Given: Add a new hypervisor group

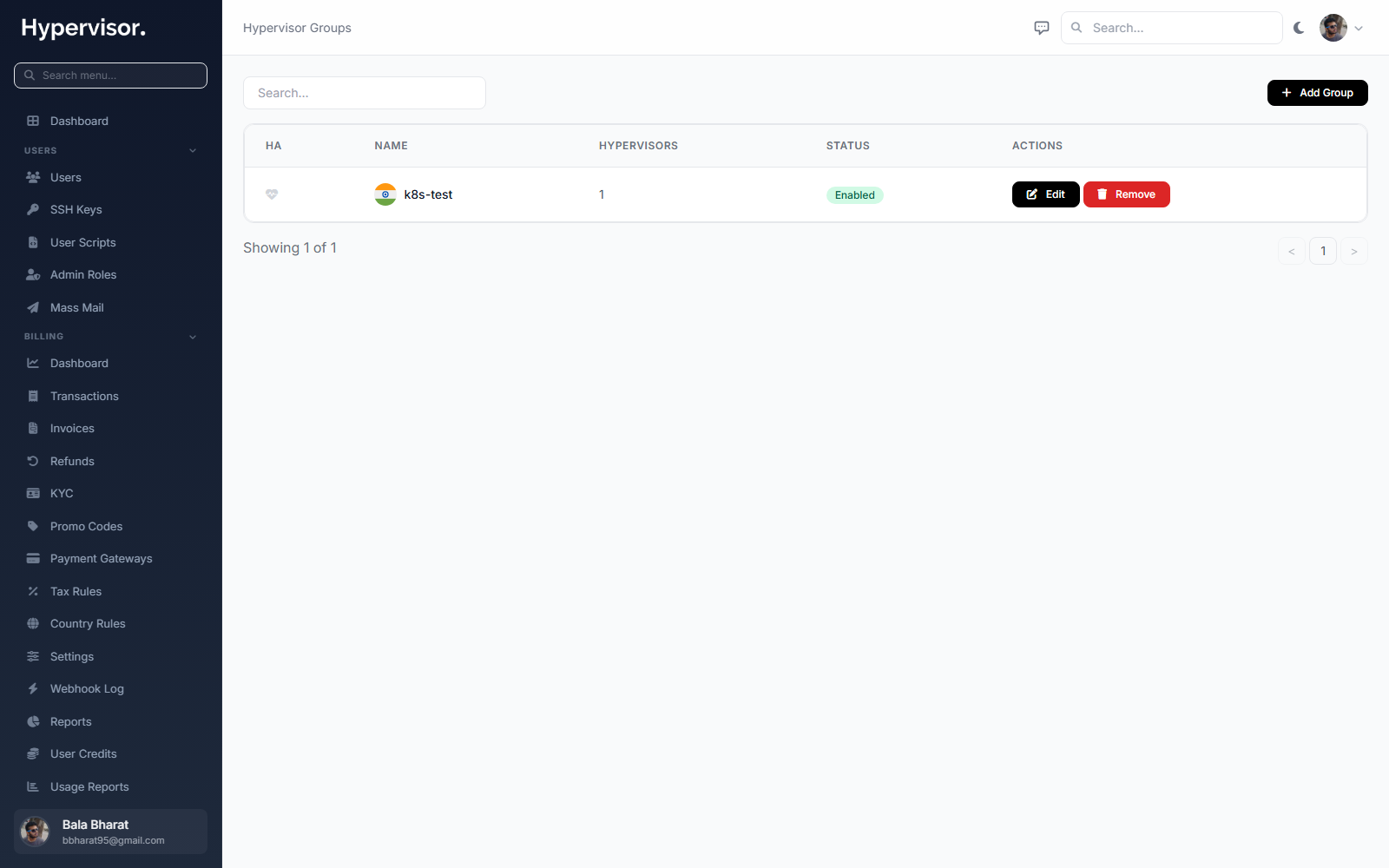Looking at the screenshot, I should click(x=1317, y=93).
